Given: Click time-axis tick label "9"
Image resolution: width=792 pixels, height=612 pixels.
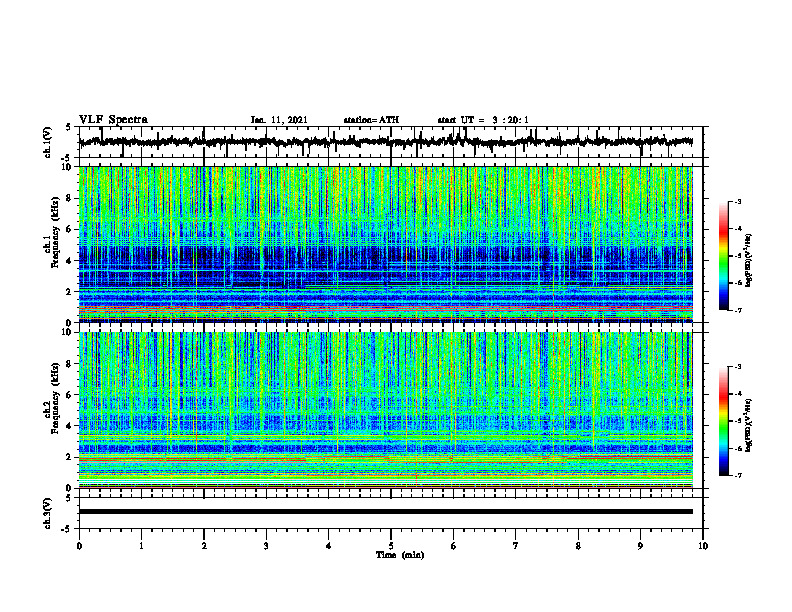Looking at the screenshot, I should [640, 546].
